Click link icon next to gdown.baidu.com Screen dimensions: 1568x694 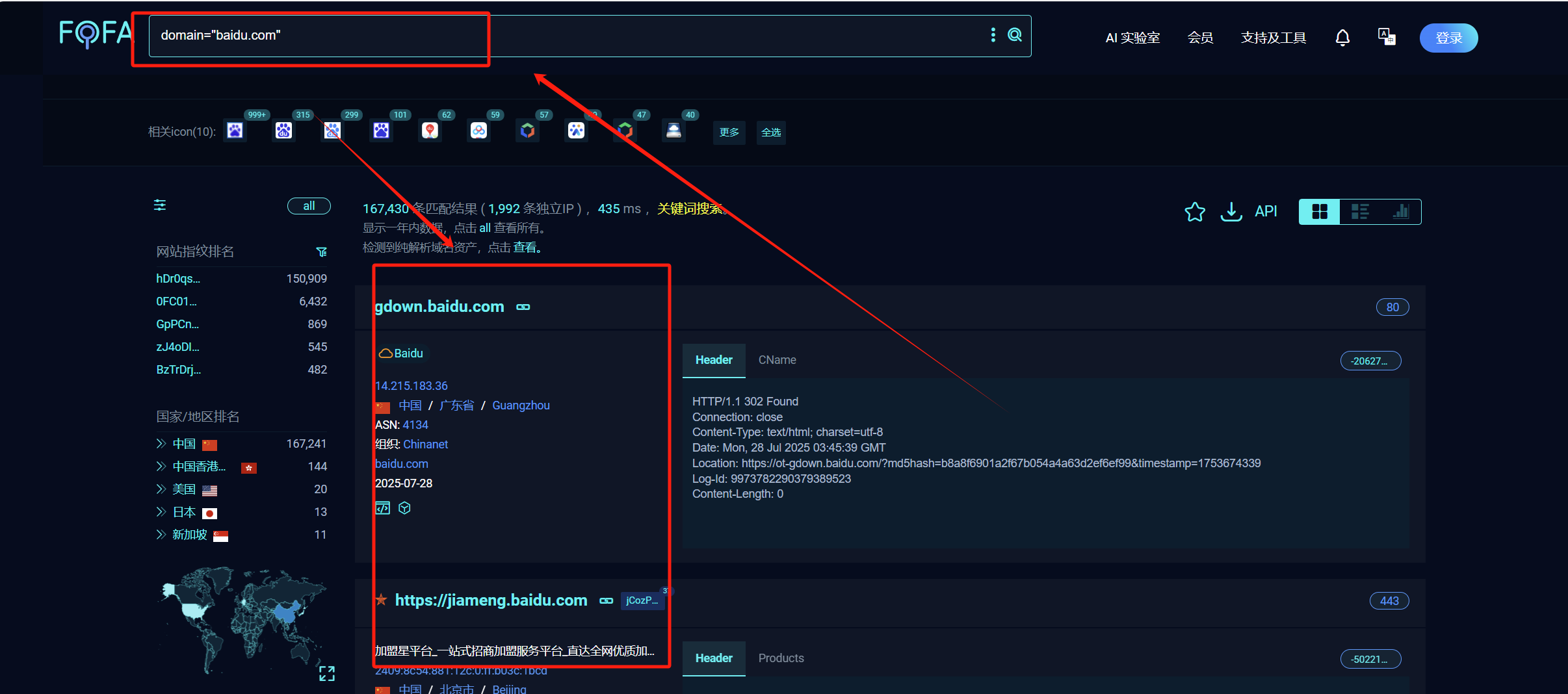click(523, 307)
